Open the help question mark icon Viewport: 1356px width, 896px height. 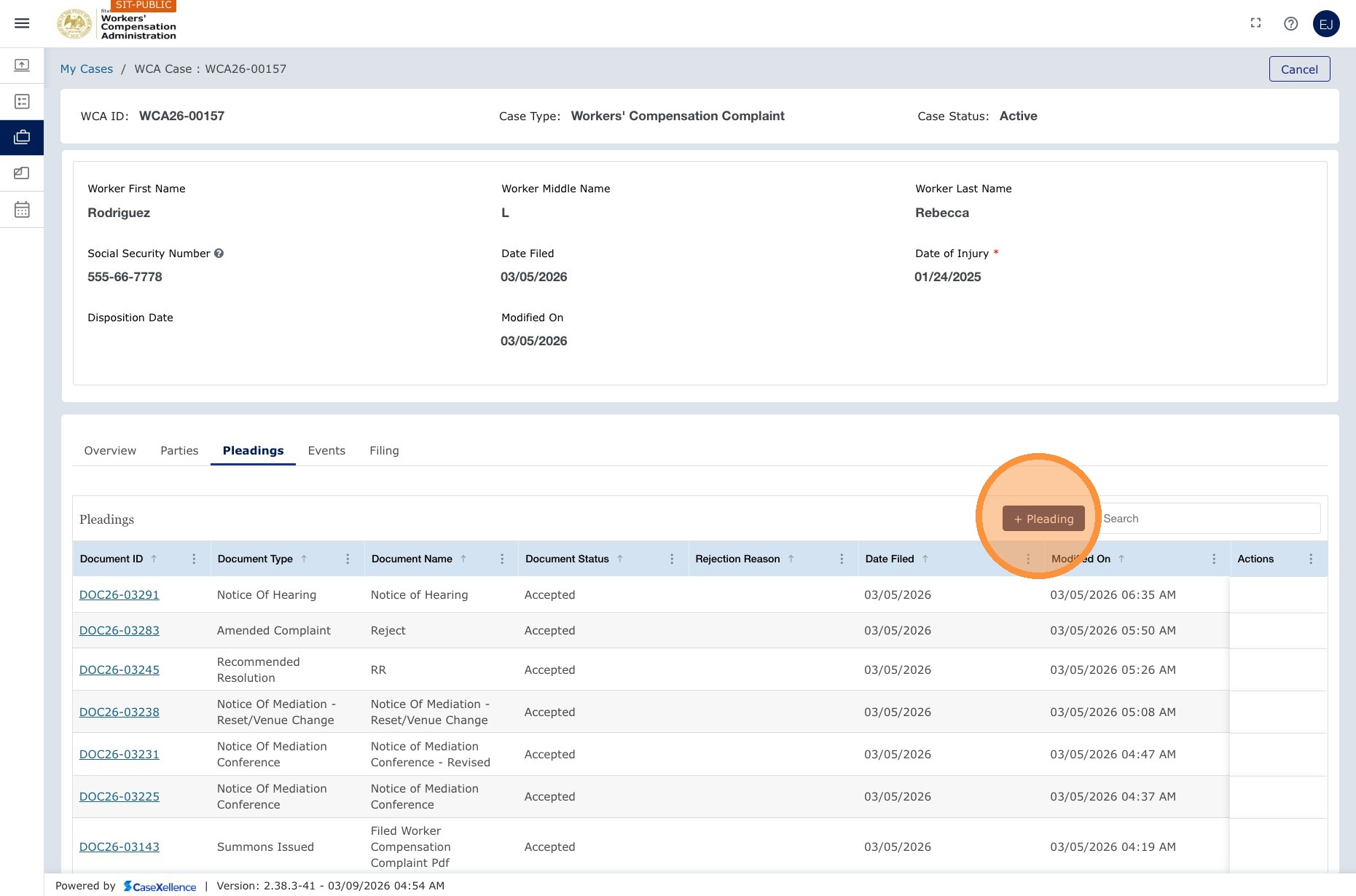pyautogui.click(x=1290, y=23)
